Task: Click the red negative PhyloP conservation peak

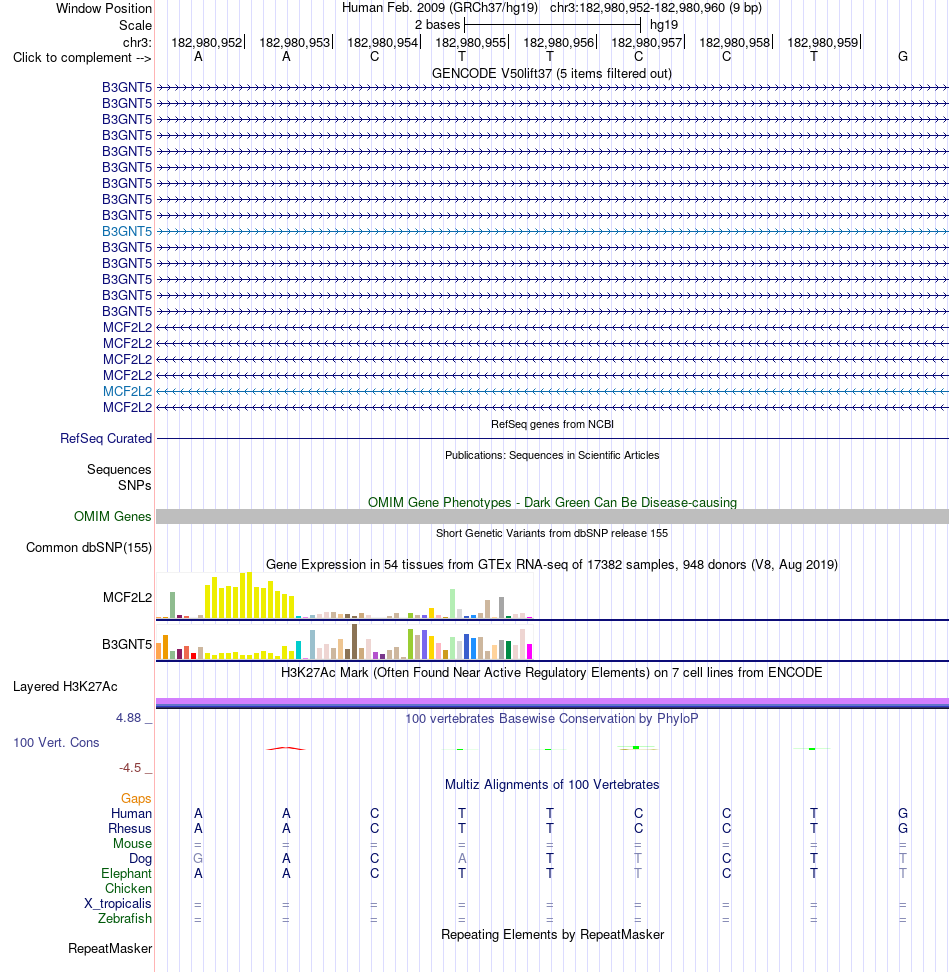Action: 286,748
